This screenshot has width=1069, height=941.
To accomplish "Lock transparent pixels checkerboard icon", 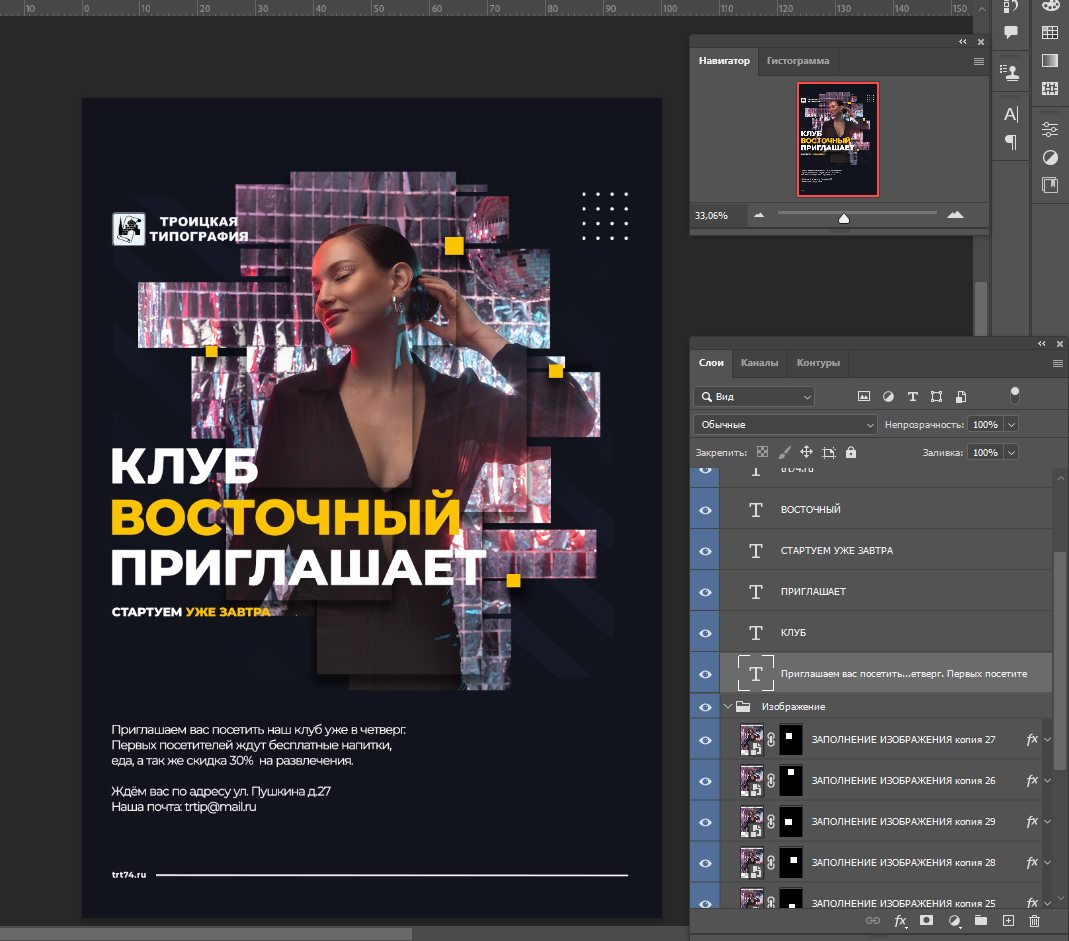I will coord(763,452).
